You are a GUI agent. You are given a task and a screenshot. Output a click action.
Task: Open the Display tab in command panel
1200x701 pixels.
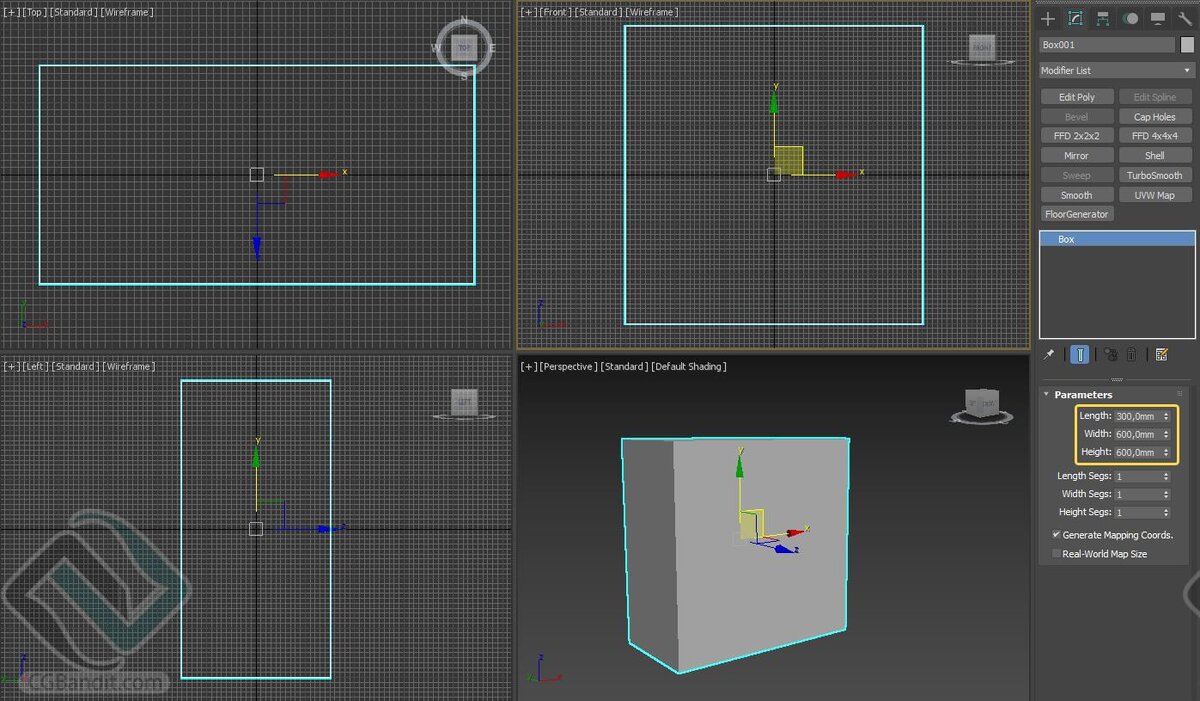click(1157, 19)
